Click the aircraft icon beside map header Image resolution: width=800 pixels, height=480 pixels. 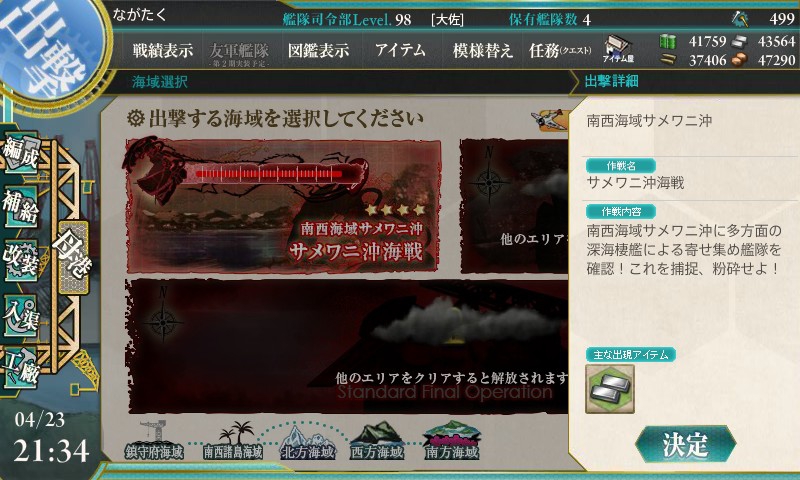pos(549,120)
